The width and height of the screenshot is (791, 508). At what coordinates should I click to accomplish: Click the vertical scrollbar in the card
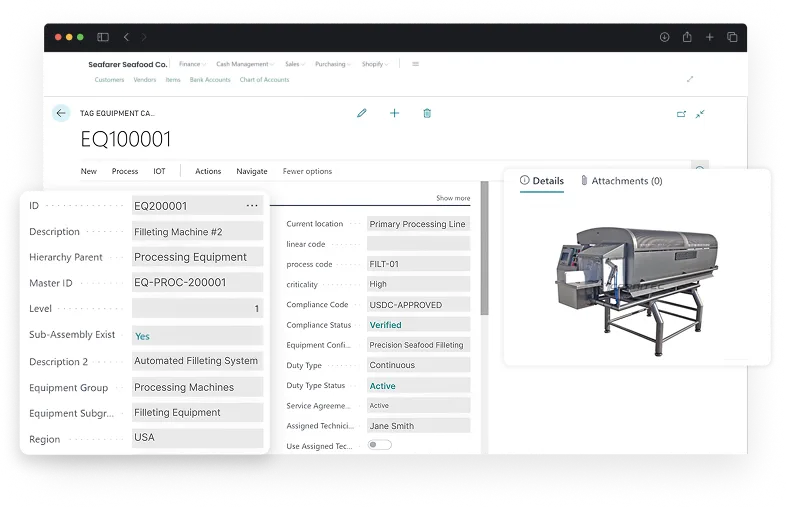[484, 248]
